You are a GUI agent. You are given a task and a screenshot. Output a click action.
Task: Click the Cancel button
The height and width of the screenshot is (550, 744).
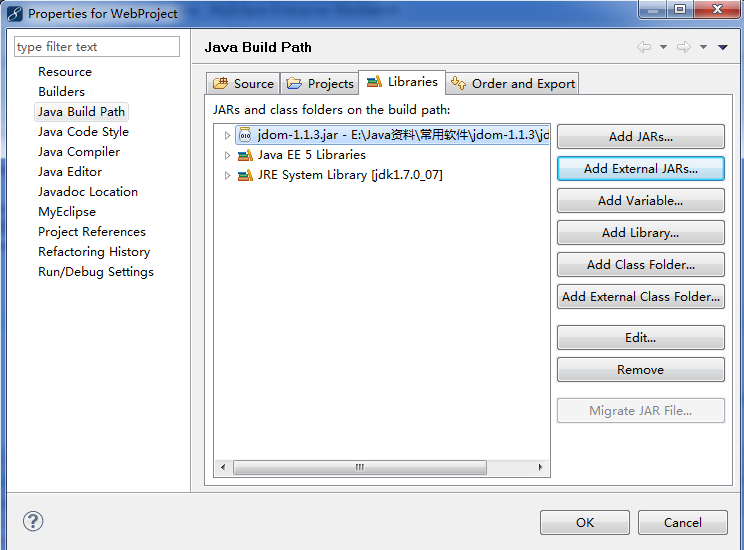click(682, 522)
